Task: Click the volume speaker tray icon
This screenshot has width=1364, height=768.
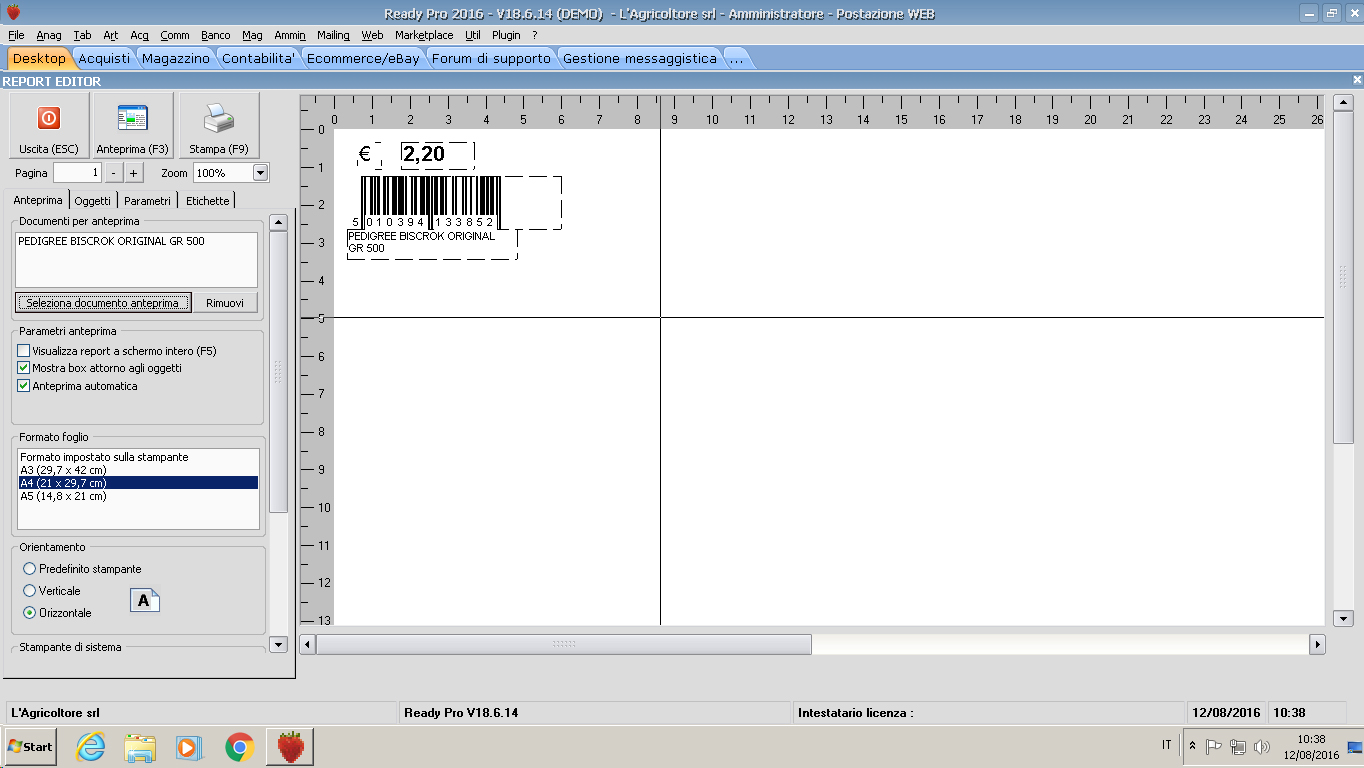Action: click(x=1262, y=746)
